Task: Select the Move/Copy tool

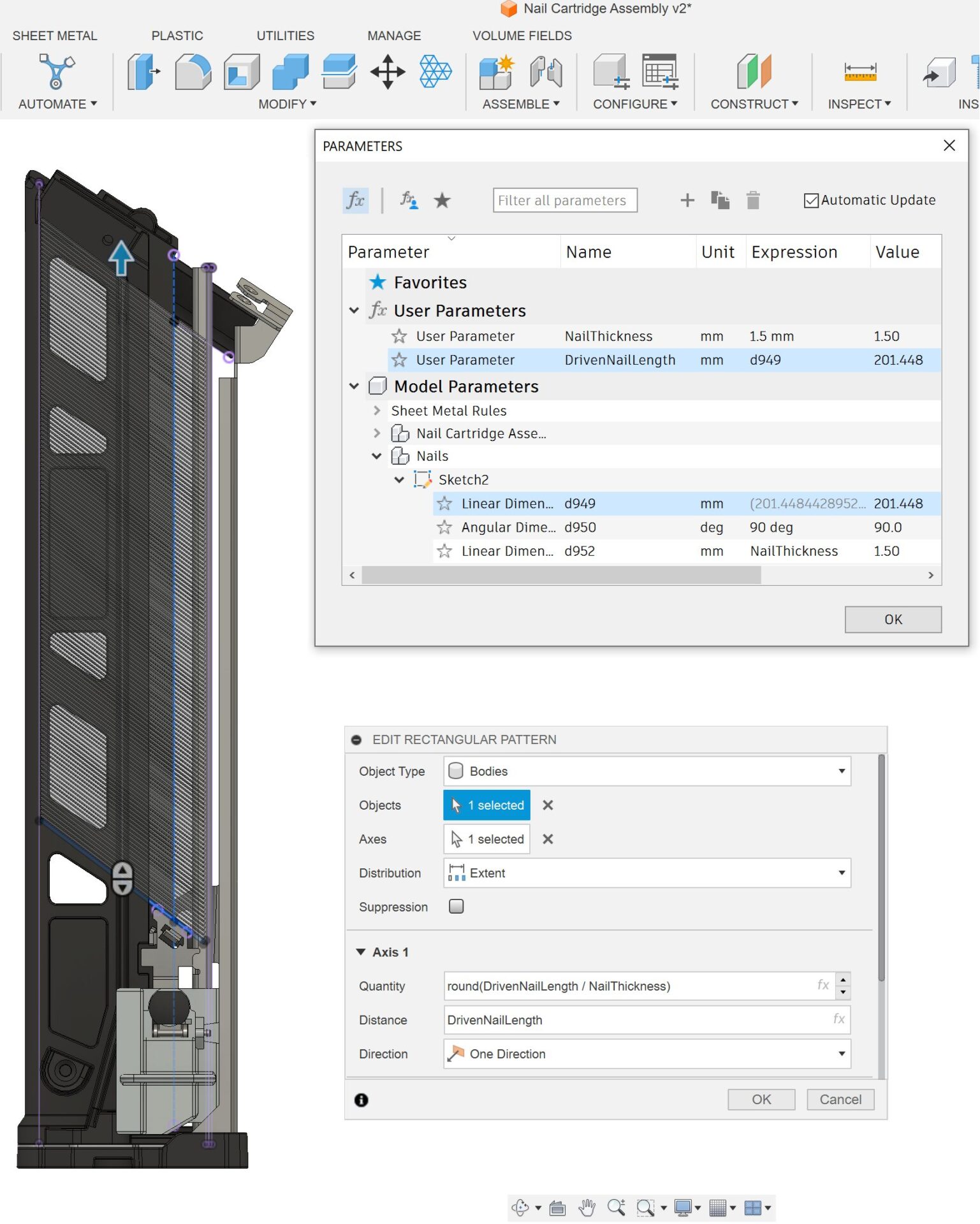Action: tap(388, 71)
